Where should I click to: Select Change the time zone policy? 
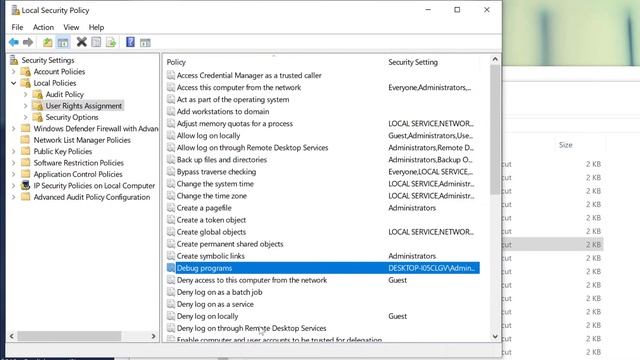(x=211, y=196)
